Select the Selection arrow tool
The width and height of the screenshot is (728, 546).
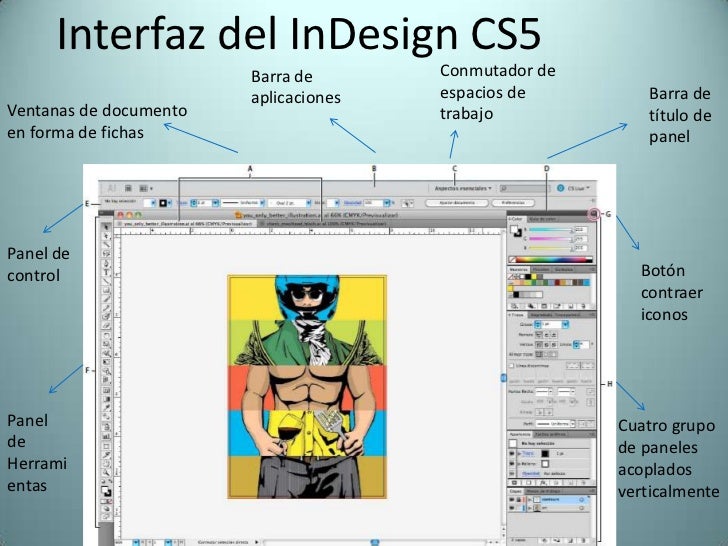(x=106, y=227)
